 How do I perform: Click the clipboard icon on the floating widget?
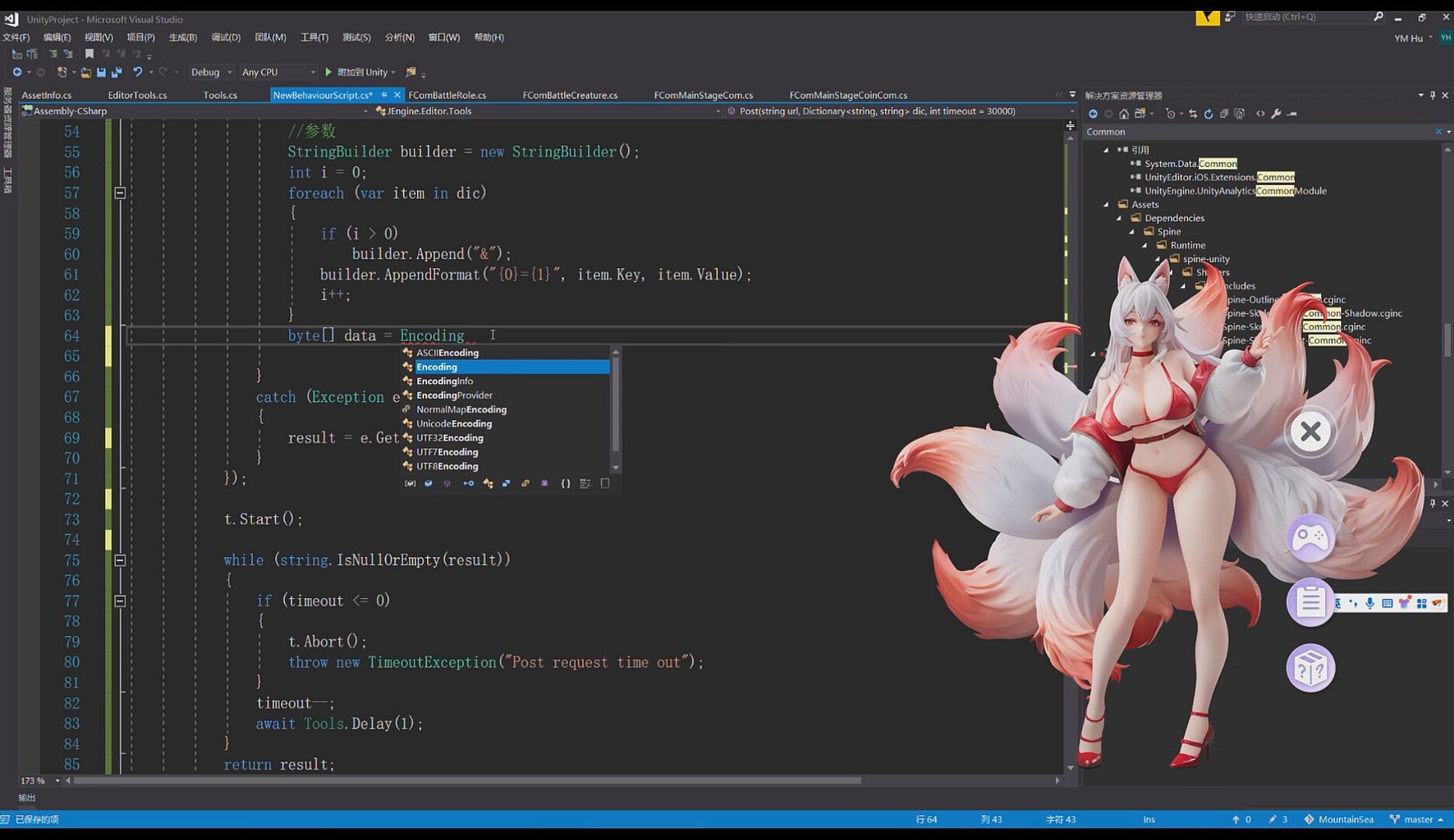tap(1310, 601)
